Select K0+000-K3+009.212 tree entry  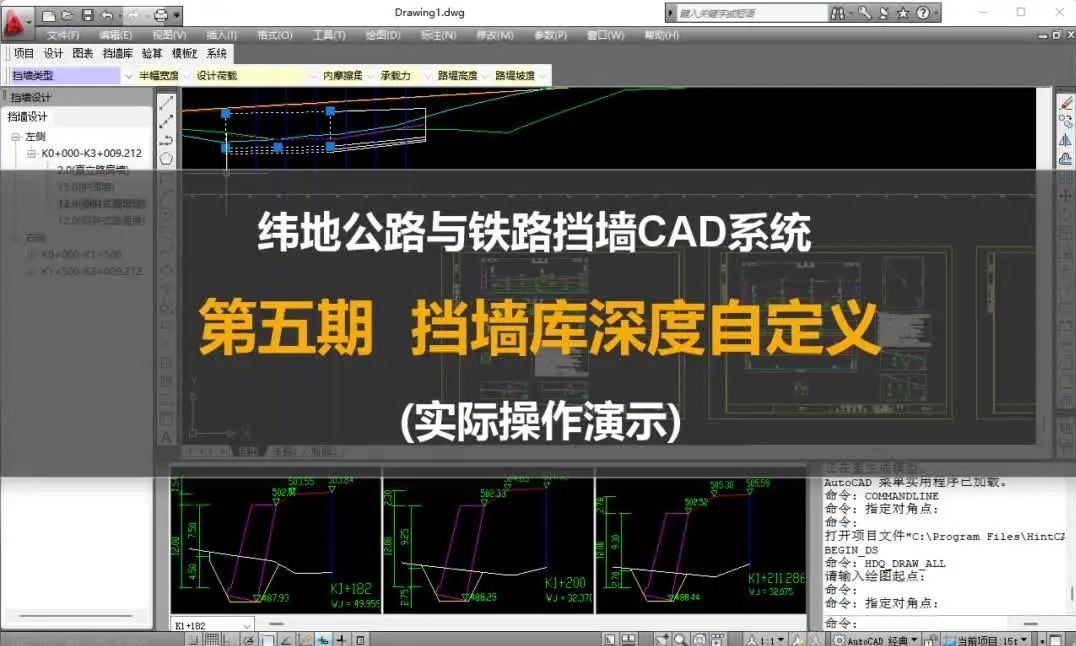pyautogui.click(x=91, y=154)
